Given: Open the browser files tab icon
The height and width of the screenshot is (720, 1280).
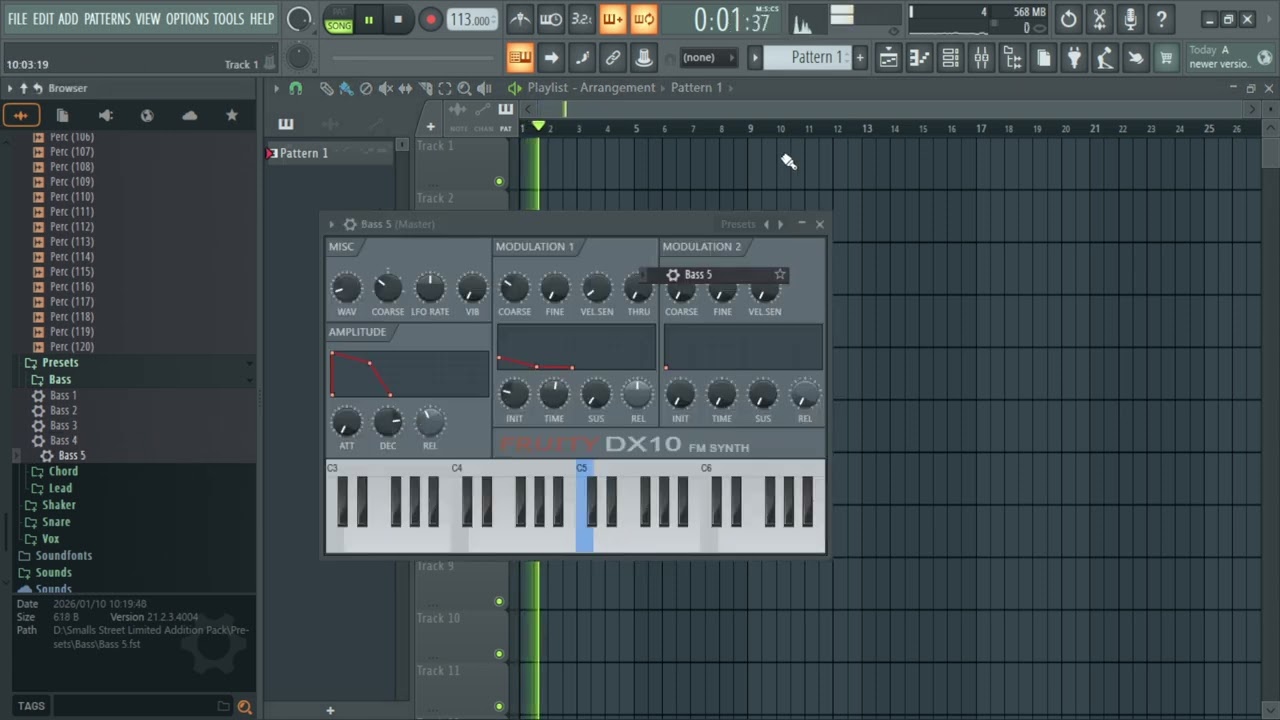Looking at the screenshot, I should 63,115.
